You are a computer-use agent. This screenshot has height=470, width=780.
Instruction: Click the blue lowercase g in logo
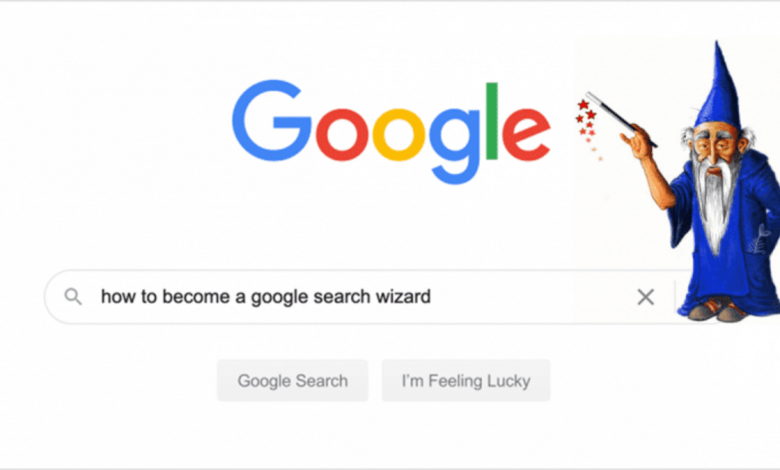coord(455,146)
